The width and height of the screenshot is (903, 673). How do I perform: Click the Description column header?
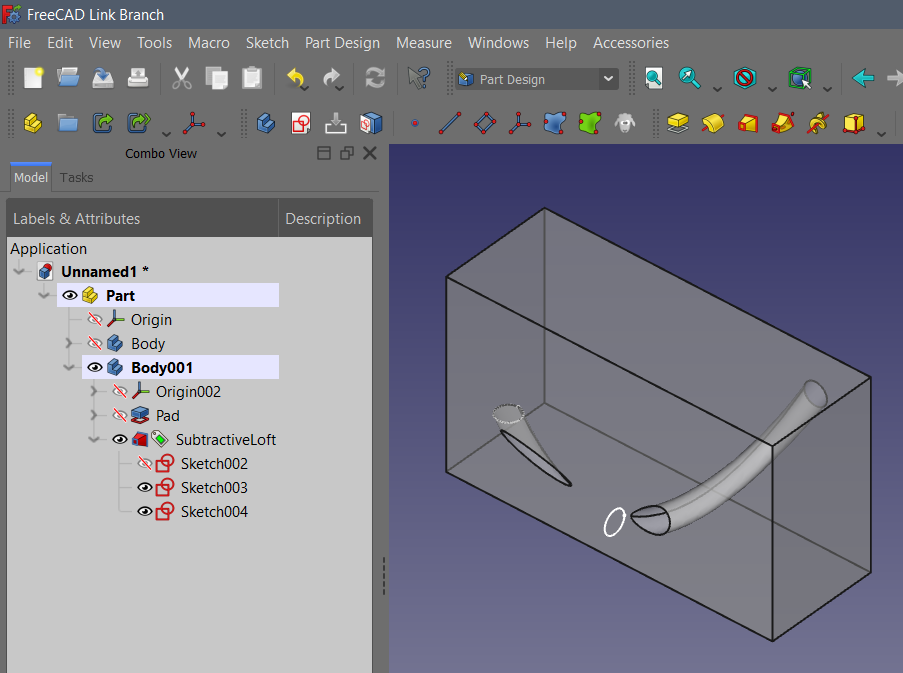click(323, 218)
